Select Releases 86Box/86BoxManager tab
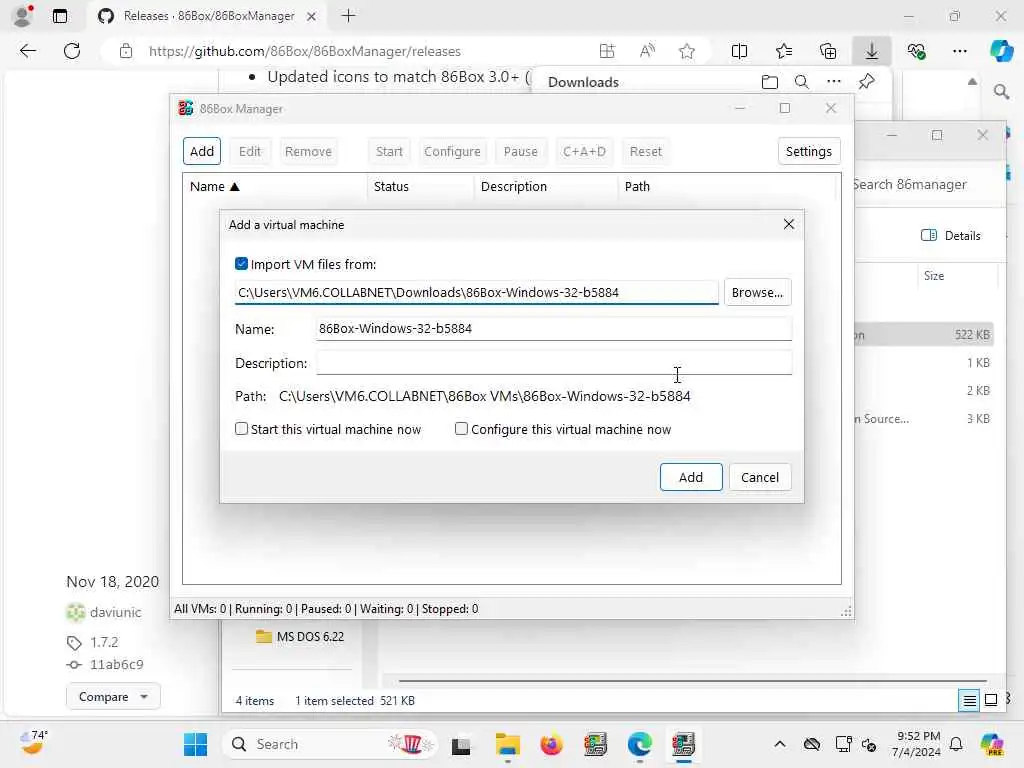The width and height of the screenshot is (1024, 768). tap(207, 16)
